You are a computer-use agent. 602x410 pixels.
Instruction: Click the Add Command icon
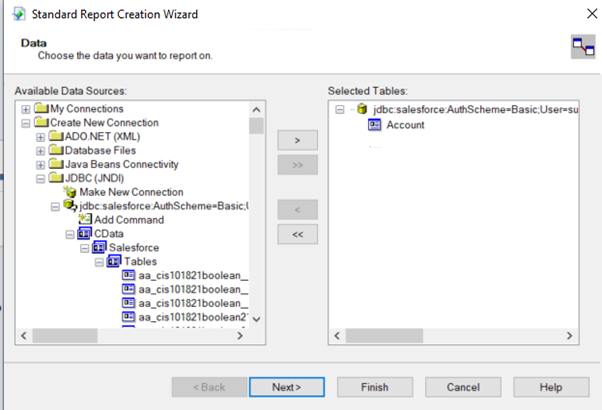point(85,220)
